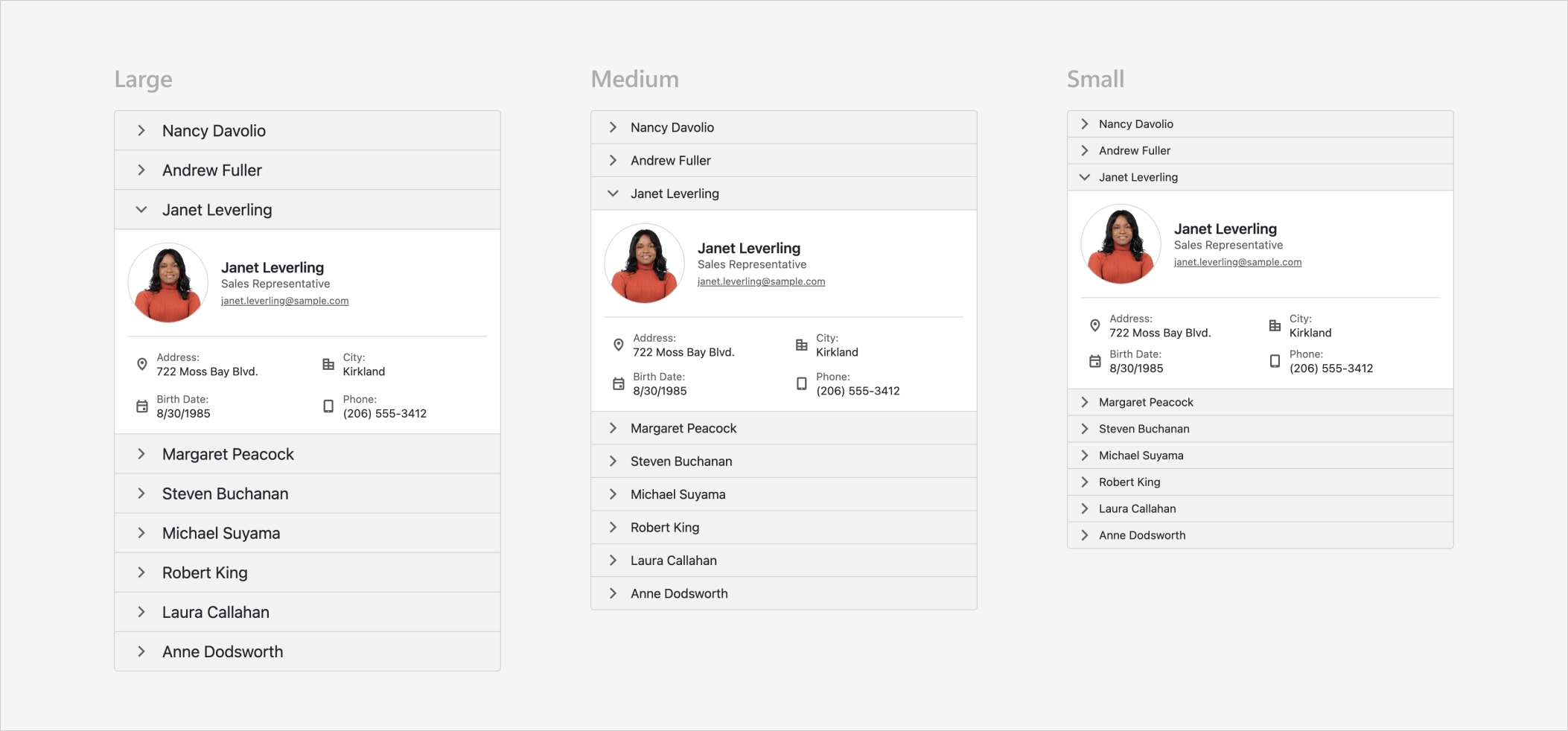Click the city building icon in Large card
Screen dimensions: 1568x731
[328, 364]
